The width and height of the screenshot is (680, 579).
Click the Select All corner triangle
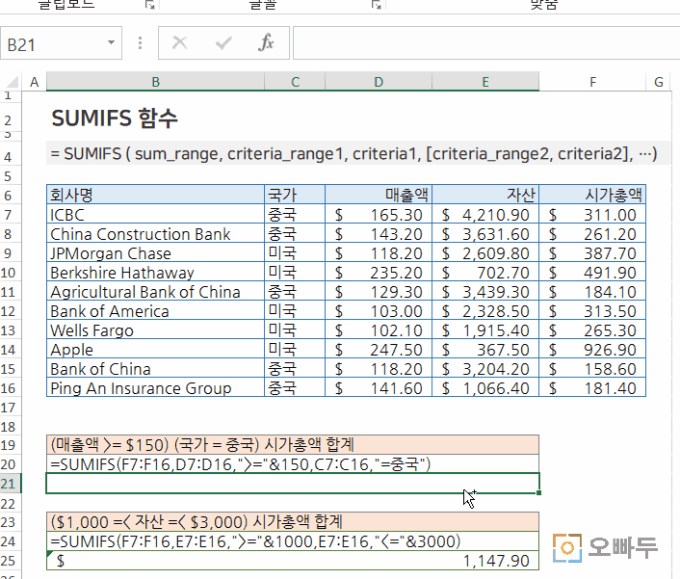[x=12, y=82]
